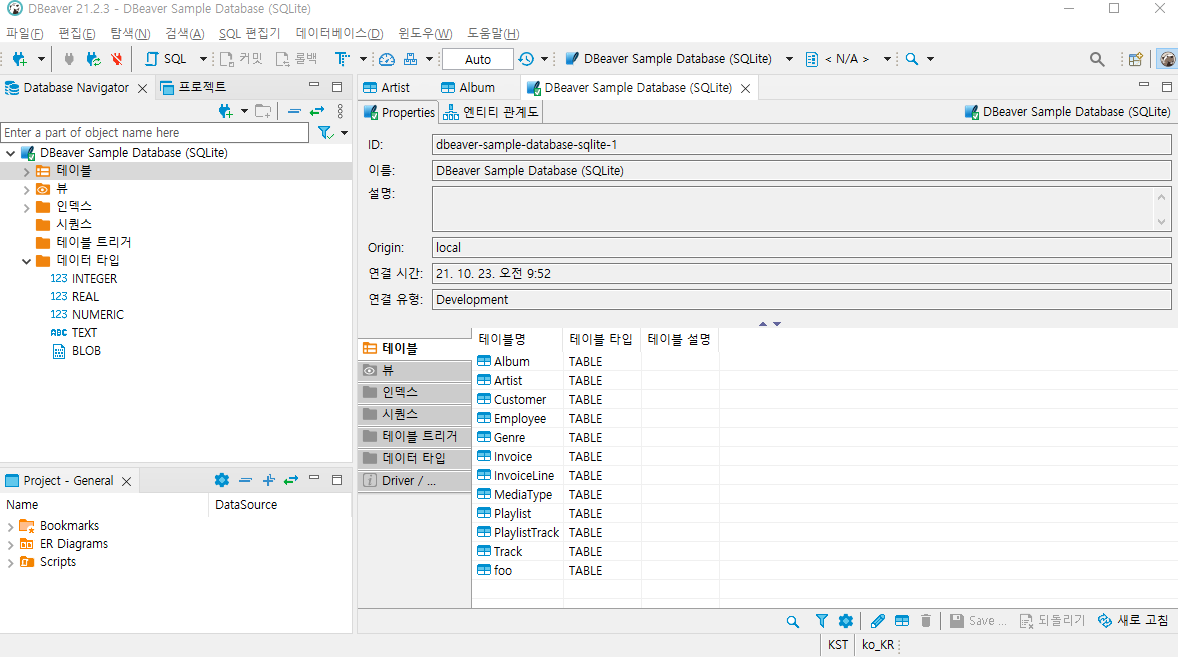Switch to the 엔티티 관계도 tab
The height and width of the screenshot is (657, 1178).
tap(491, 112)
